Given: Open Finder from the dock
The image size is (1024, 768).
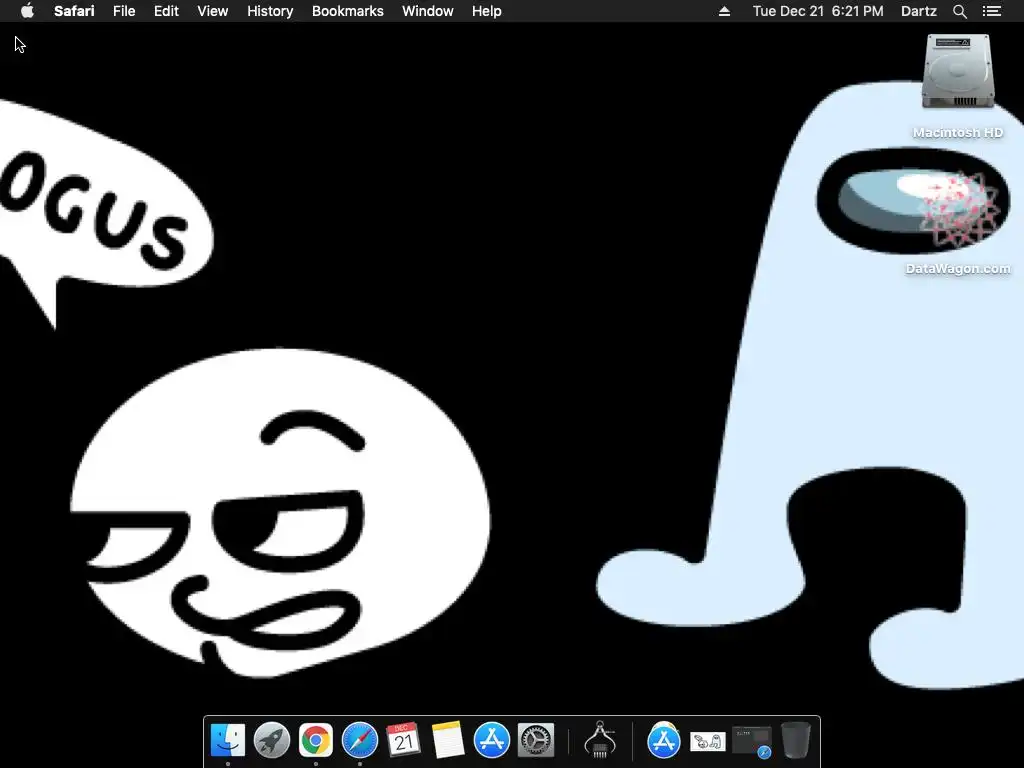Looking at the screenshot, I should [228, 740].
